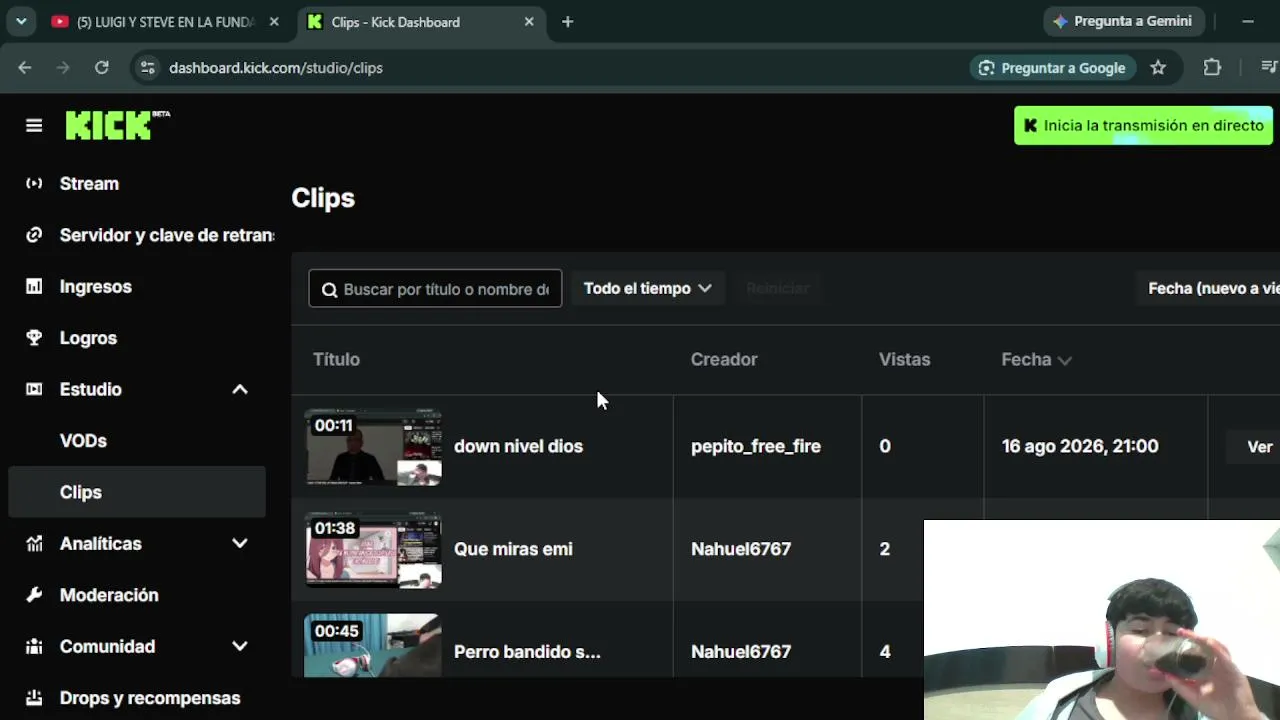Click the Moderación wrench icon
Screen dimensions: 1280x720
(34, 595)
